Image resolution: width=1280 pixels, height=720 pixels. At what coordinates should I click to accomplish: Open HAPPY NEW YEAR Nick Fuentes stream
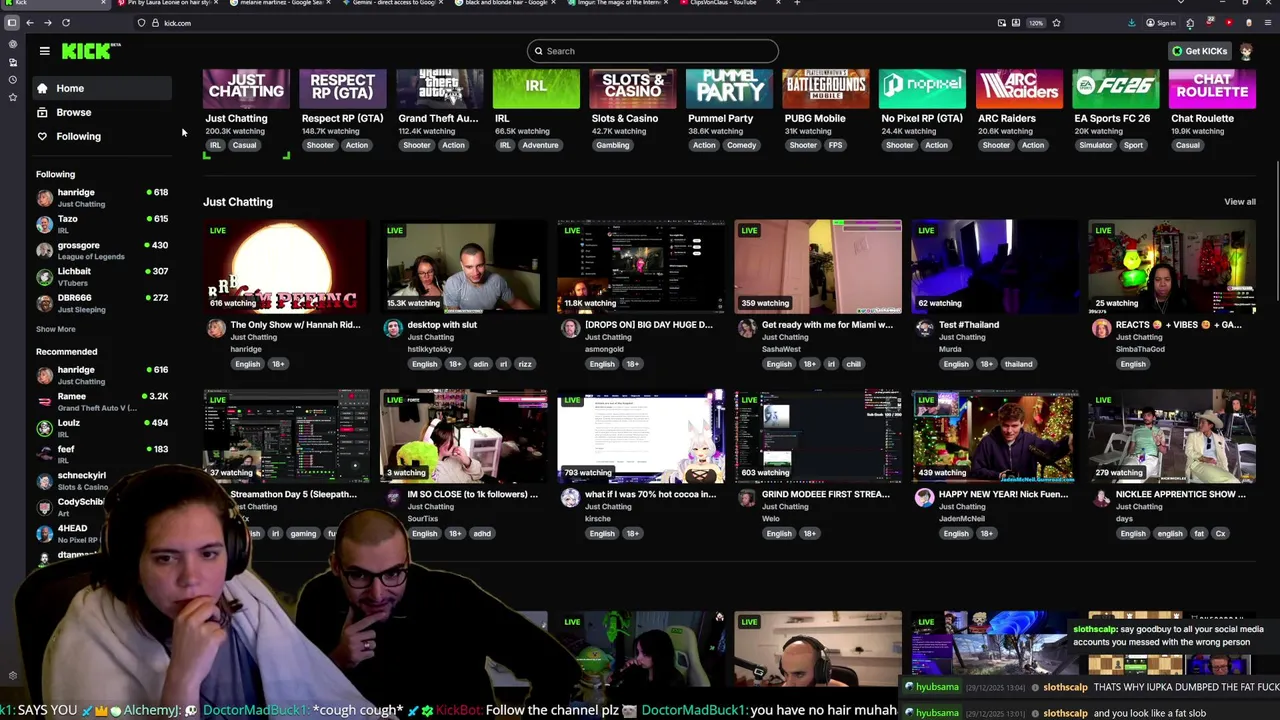coord(994,436)
